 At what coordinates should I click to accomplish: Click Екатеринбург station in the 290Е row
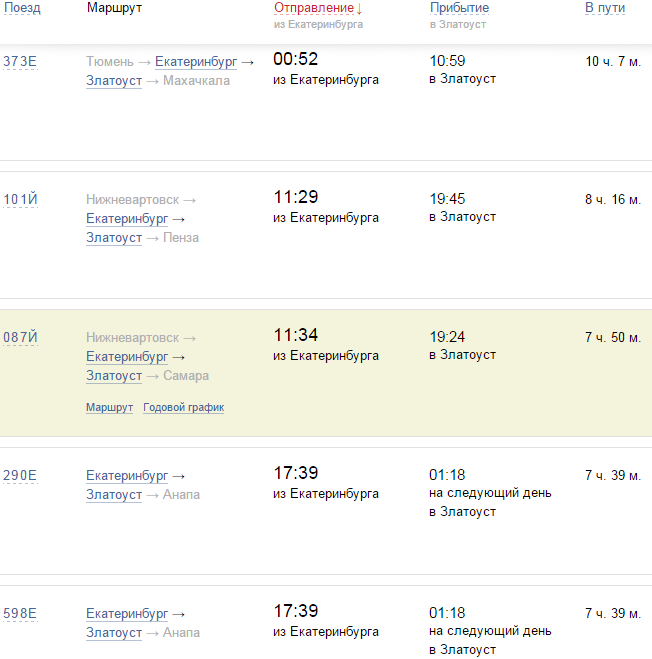[x=128, y=475]
